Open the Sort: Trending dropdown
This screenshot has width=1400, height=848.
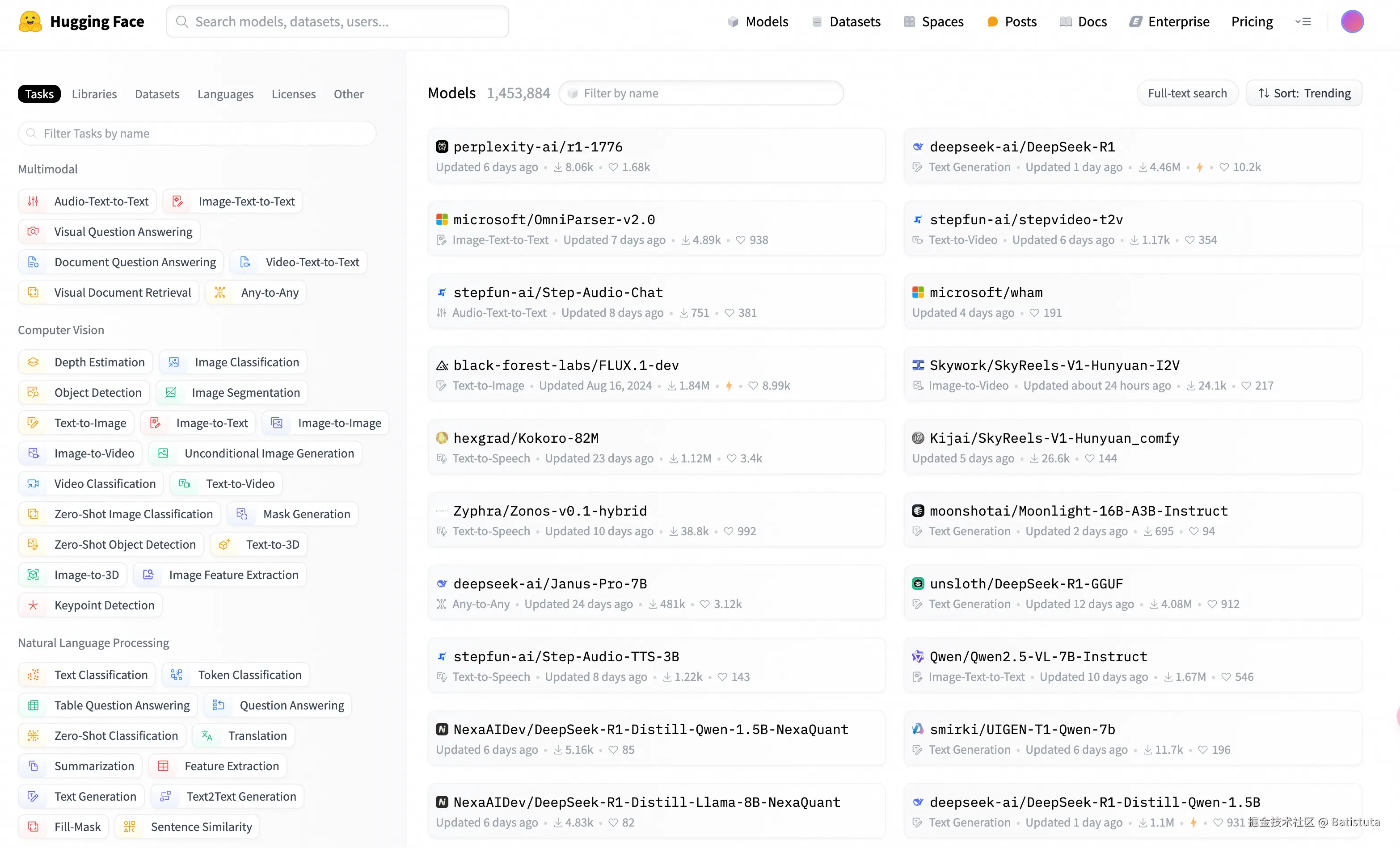coord(1304,93)
